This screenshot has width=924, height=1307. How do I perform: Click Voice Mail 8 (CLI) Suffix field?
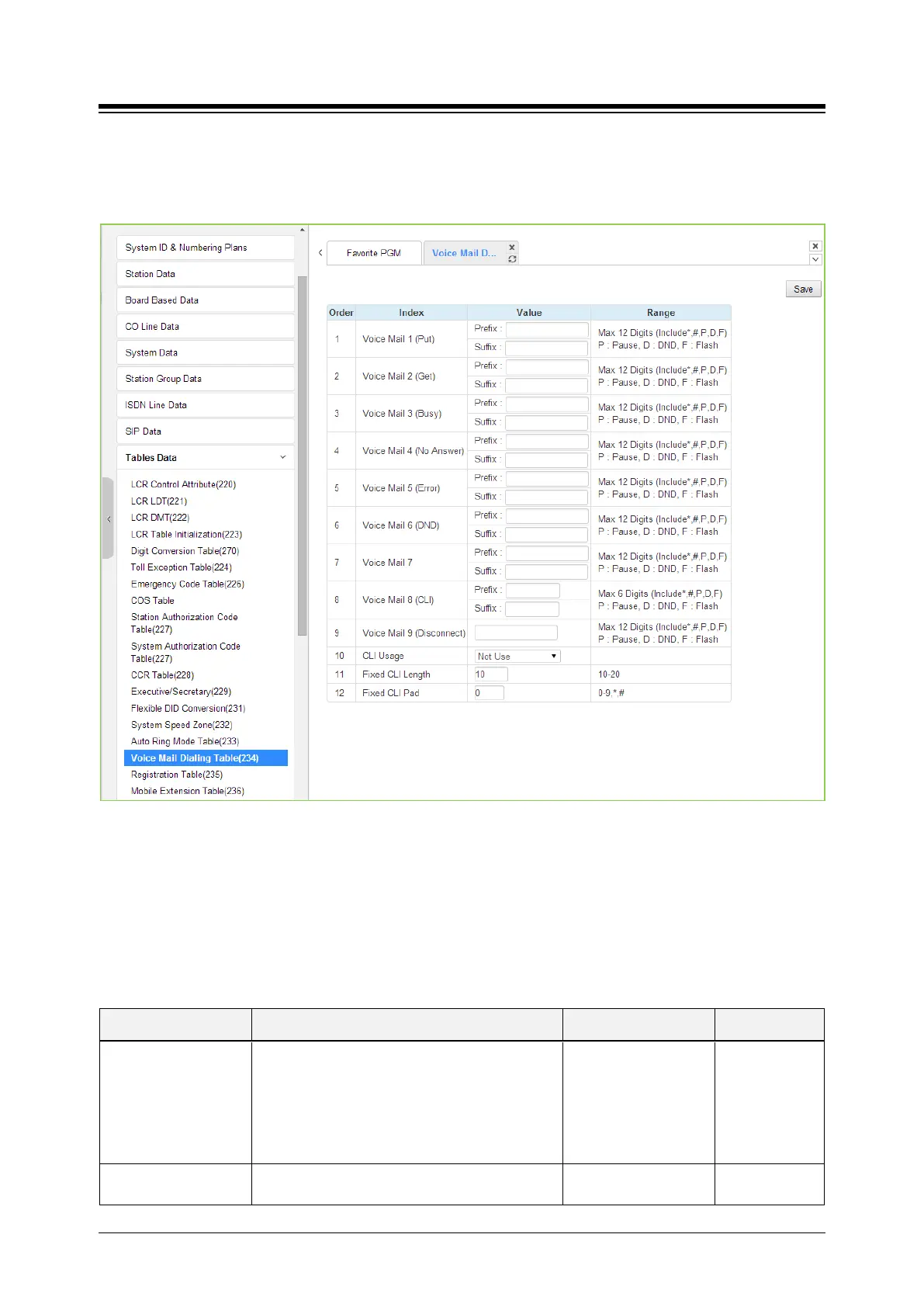(531, 608)
